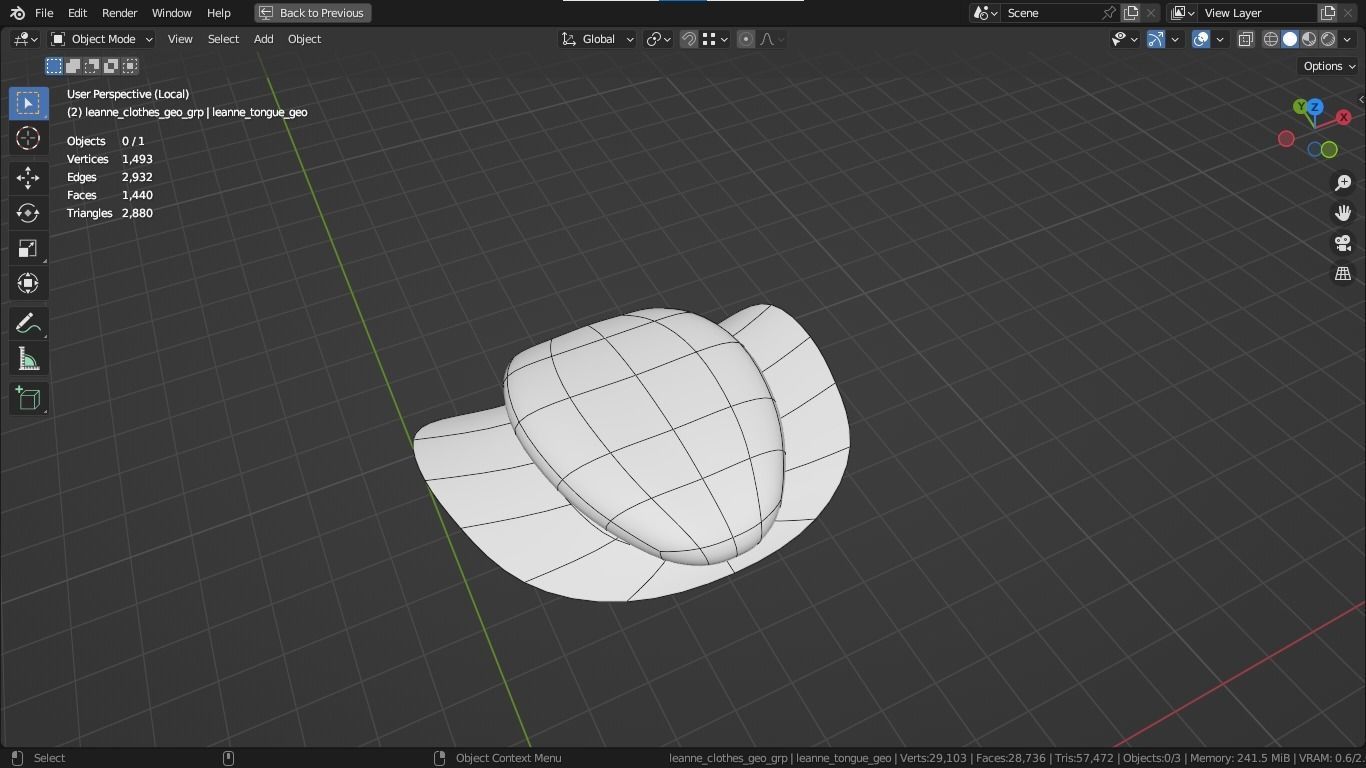The image size is (1366, 768).
Task: Select the Move tool
Action: [x=27, y=178]
